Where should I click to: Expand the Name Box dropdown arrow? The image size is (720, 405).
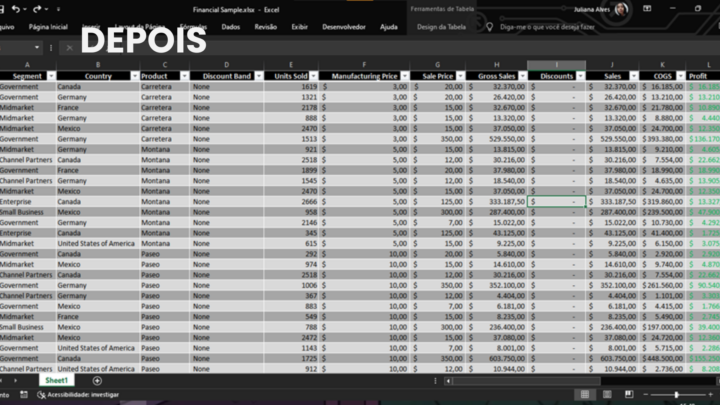click(x=37, y=48)
